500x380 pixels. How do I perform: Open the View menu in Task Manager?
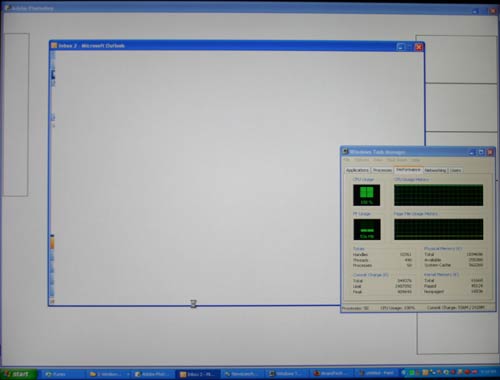378,160
